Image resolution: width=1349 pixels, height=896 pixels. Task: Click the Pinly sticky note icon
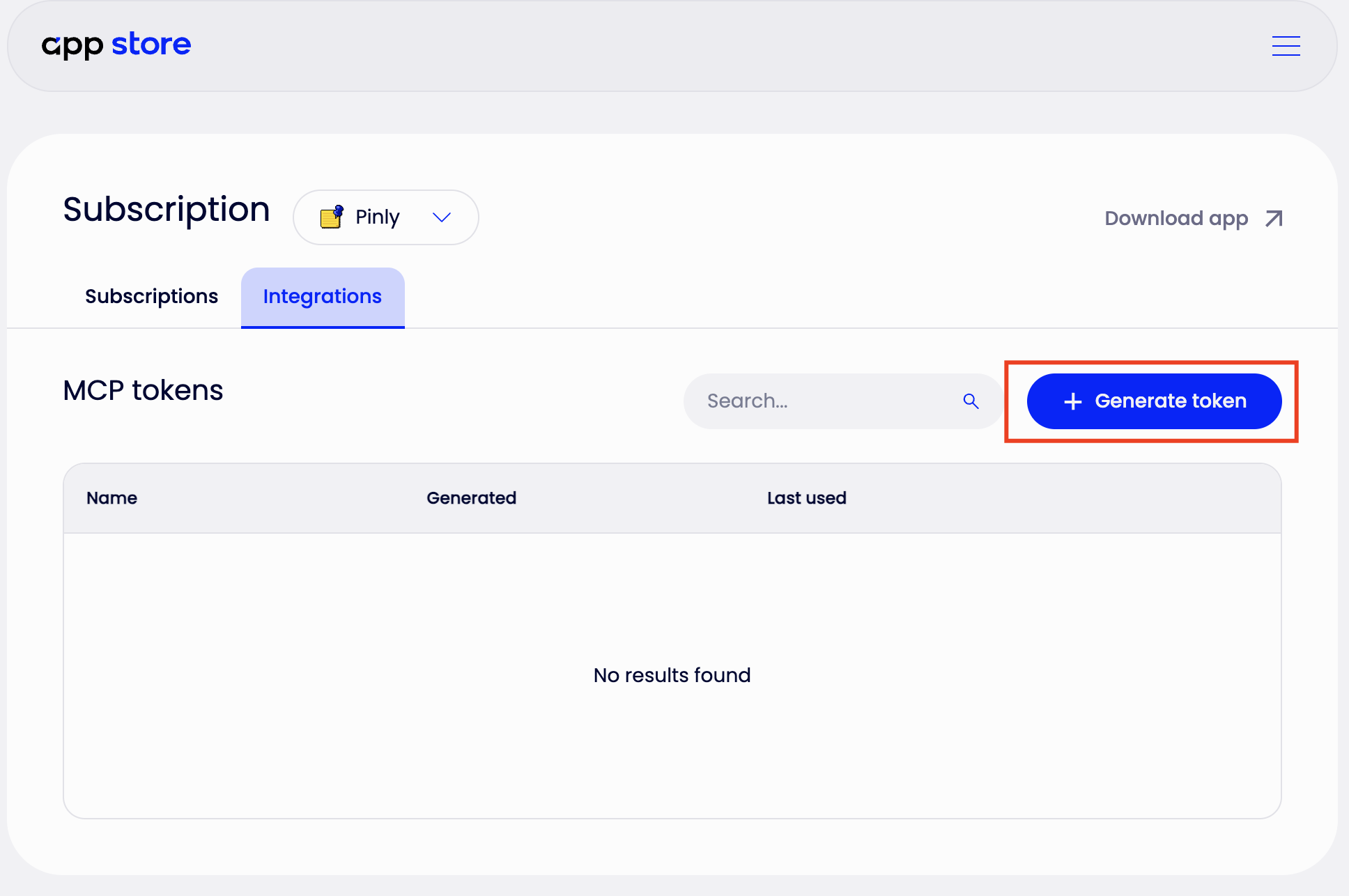click(x=332, y=217)
